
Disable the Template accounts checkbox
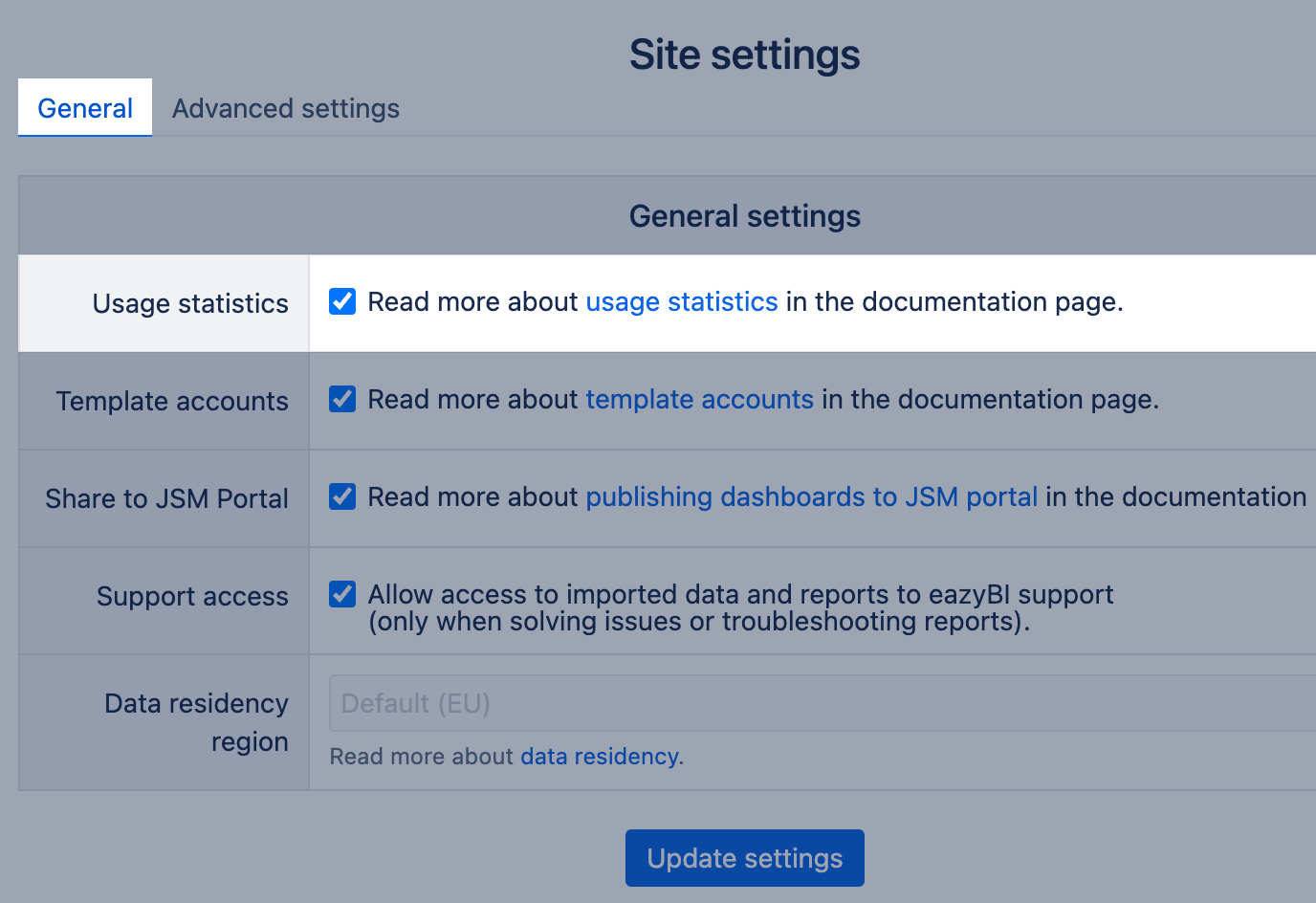341,399
